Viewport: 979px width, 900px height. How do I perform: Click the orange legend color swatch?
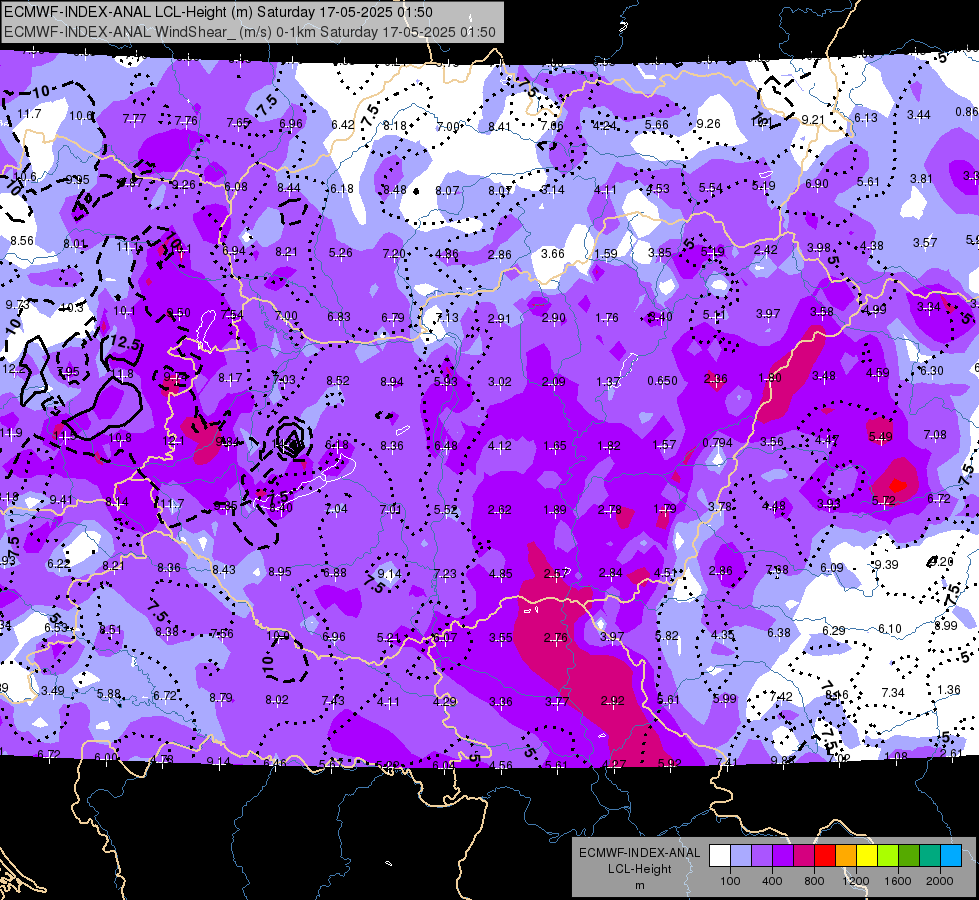tap(846, 855)
